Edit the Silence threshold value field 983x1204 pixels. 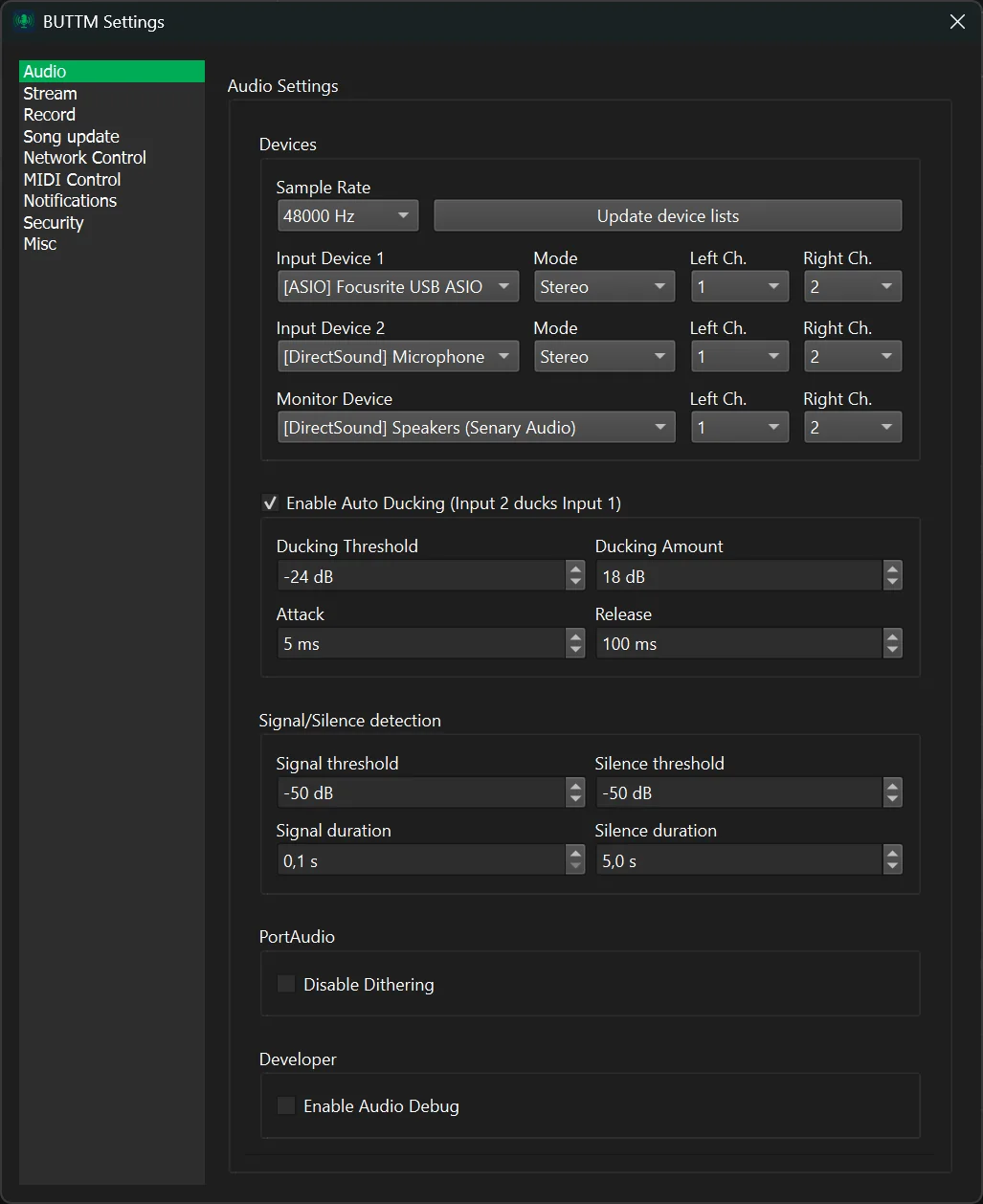[x=737, y=792]
